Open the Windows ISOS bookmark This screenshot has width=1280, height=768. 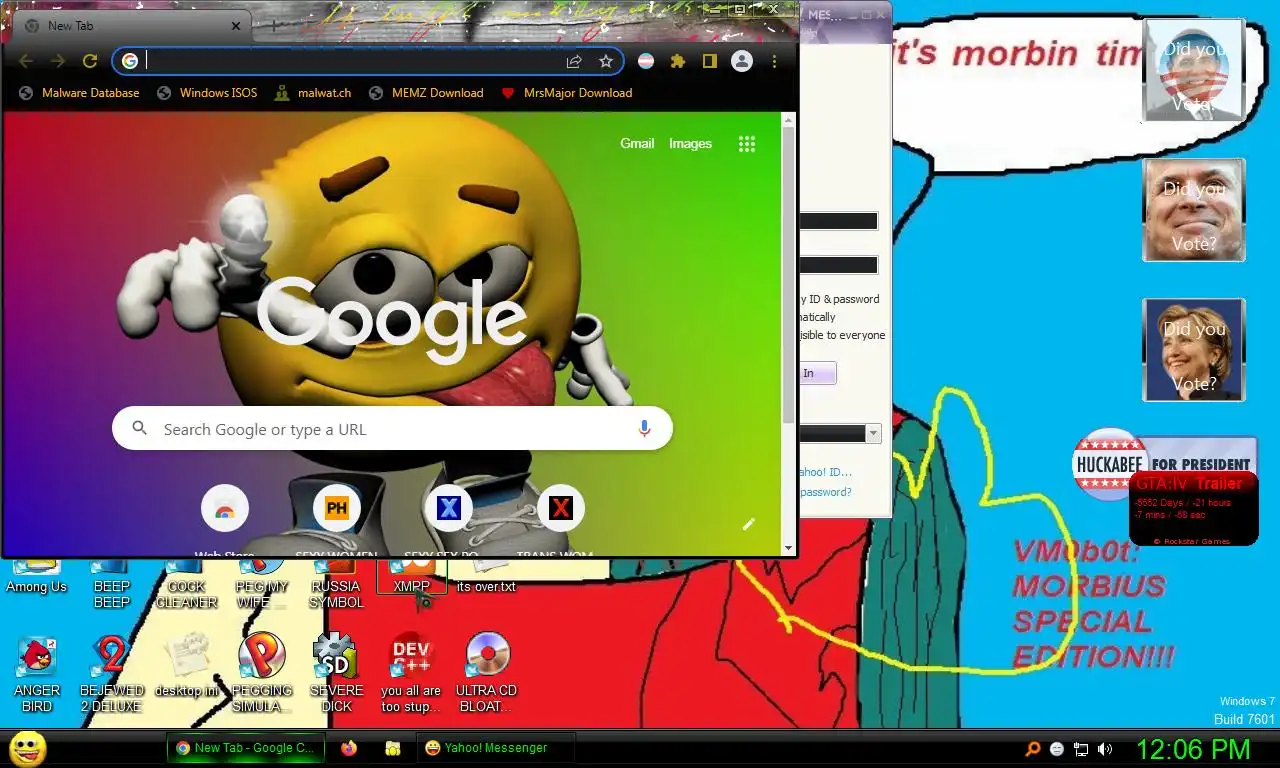click(x=207, y=93)
